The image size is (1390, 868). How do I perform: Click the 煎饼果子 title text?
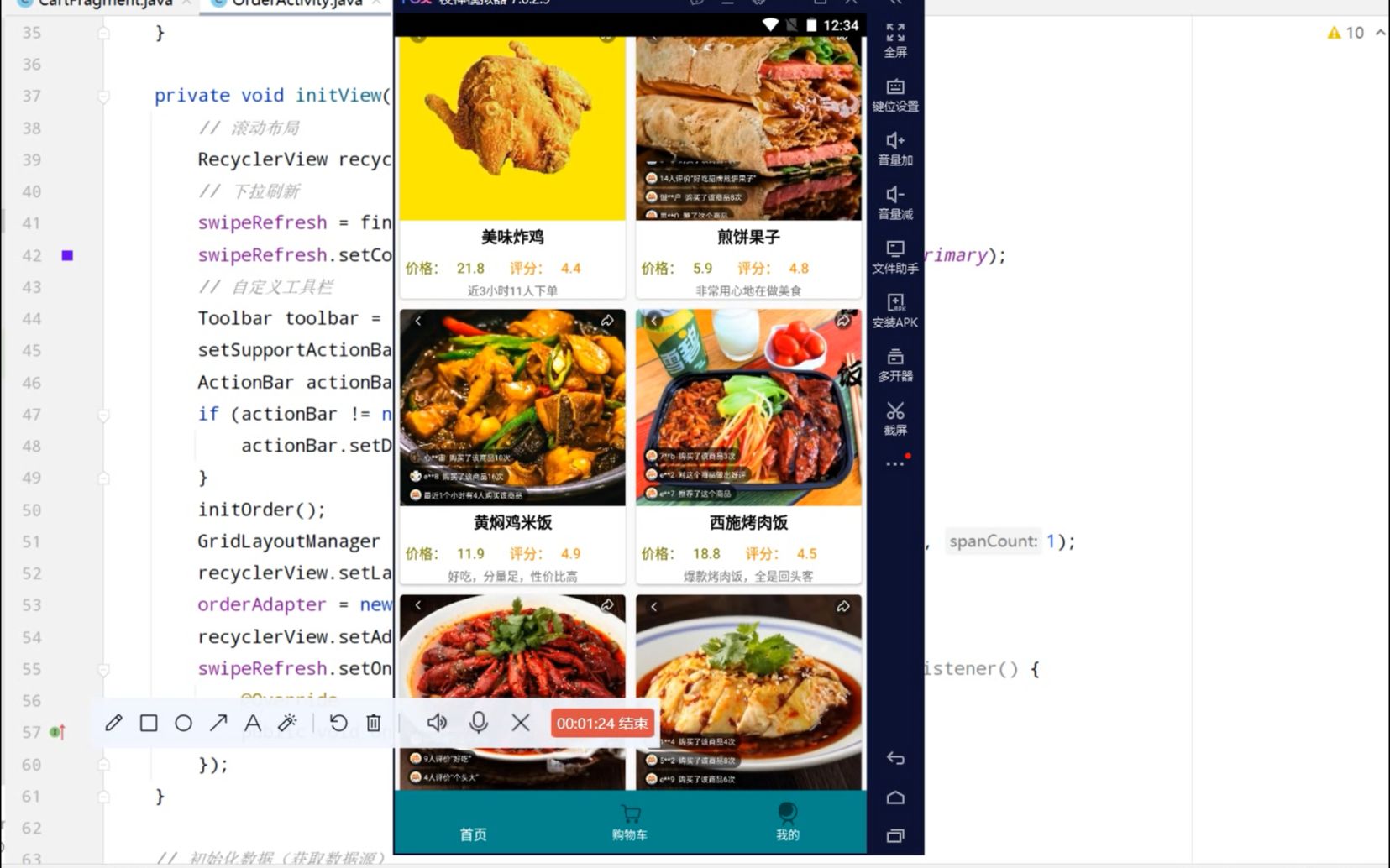click(x=748, y=237)
